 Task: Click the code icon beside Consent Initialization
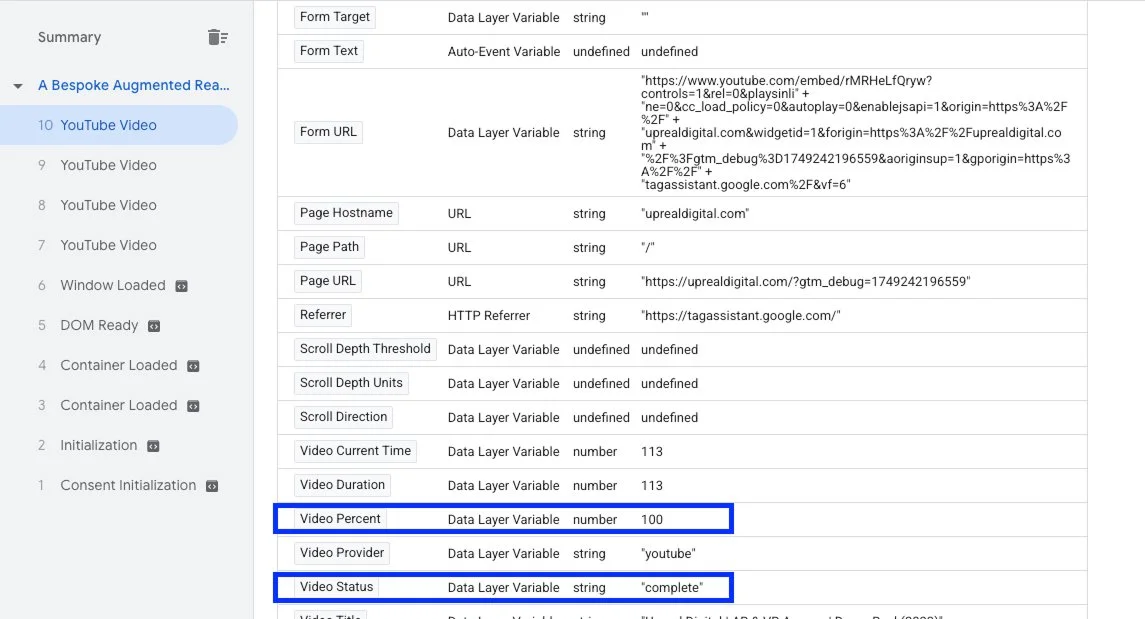point(212,486)
